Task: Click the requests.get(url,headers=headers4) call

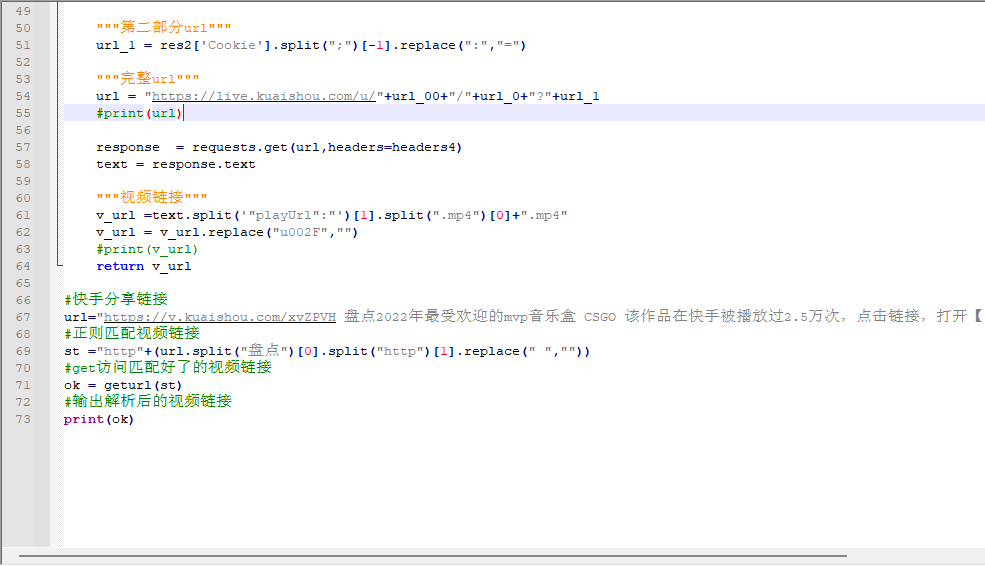Action: (x=327, y=147)
